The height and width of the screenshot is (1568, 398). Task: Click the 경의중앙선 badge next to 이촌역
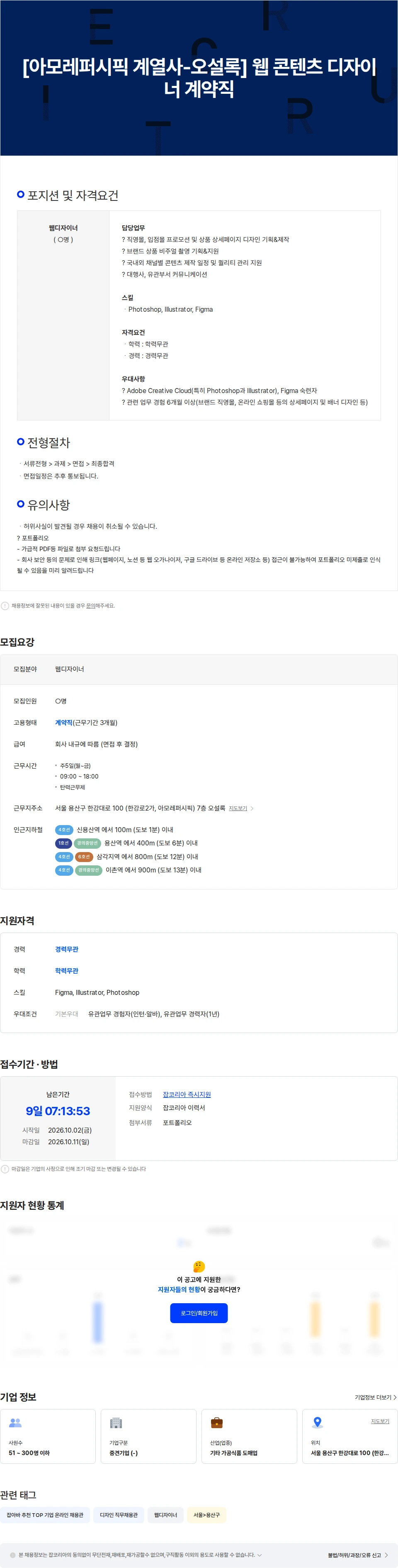(x=89, y=870)
